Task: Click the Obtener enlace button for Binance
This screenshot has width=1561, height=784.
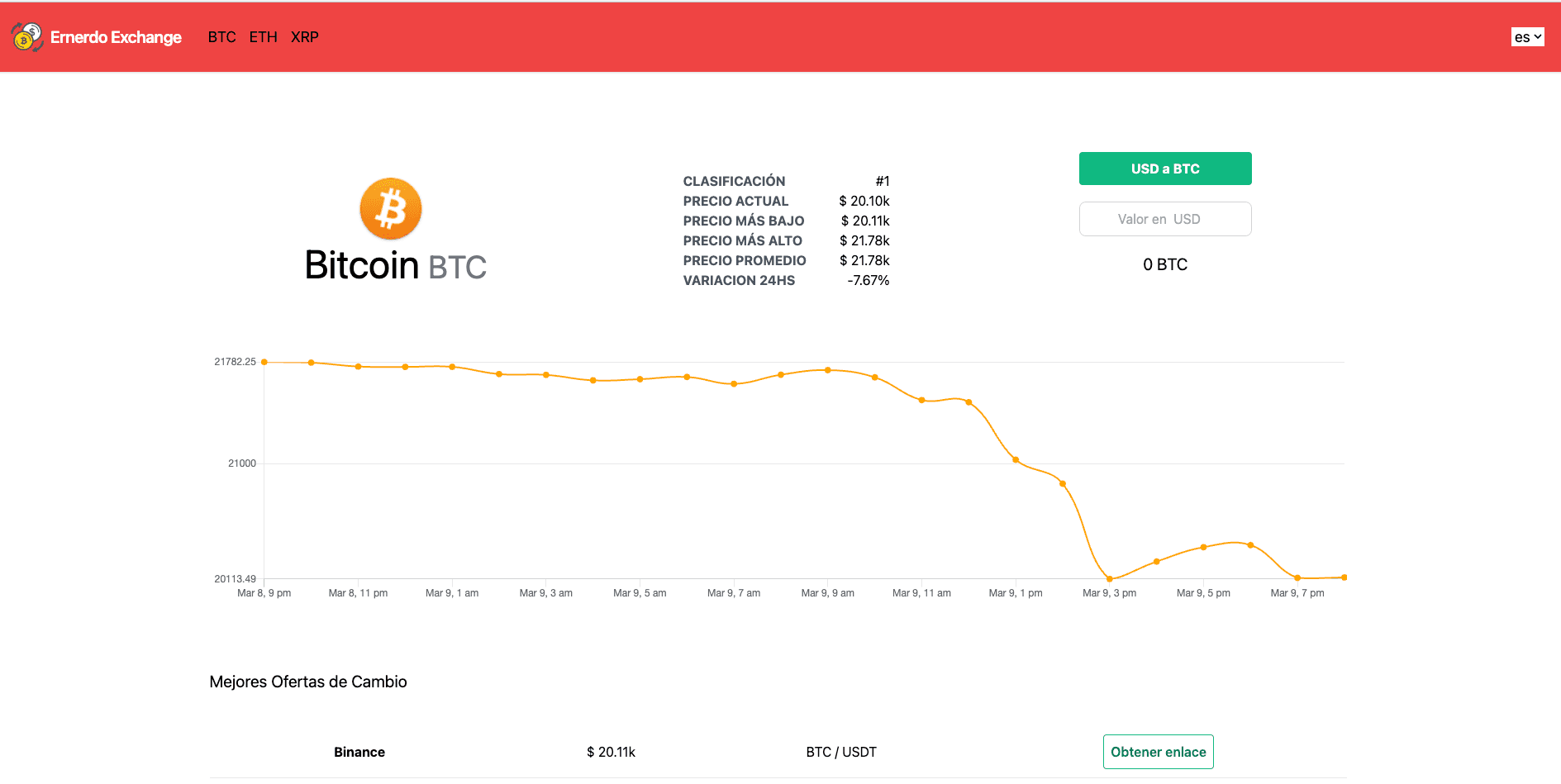Action: [x=1159, y=752]
